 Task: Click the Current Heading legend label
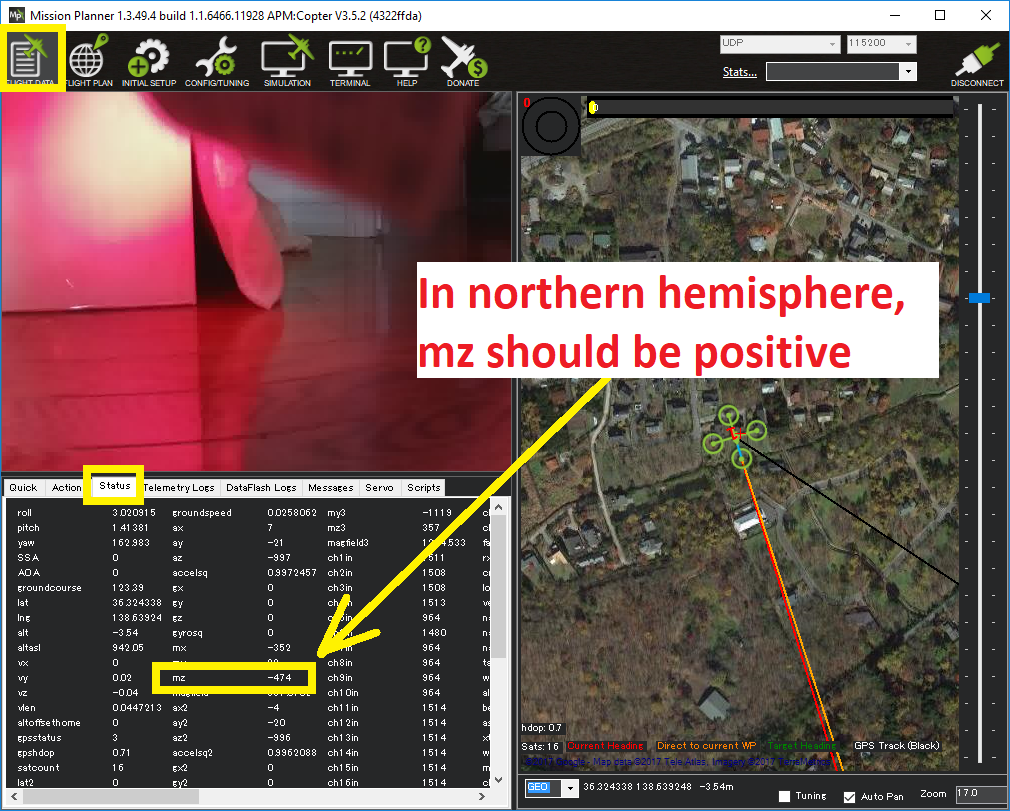click(x=605, y=746)
